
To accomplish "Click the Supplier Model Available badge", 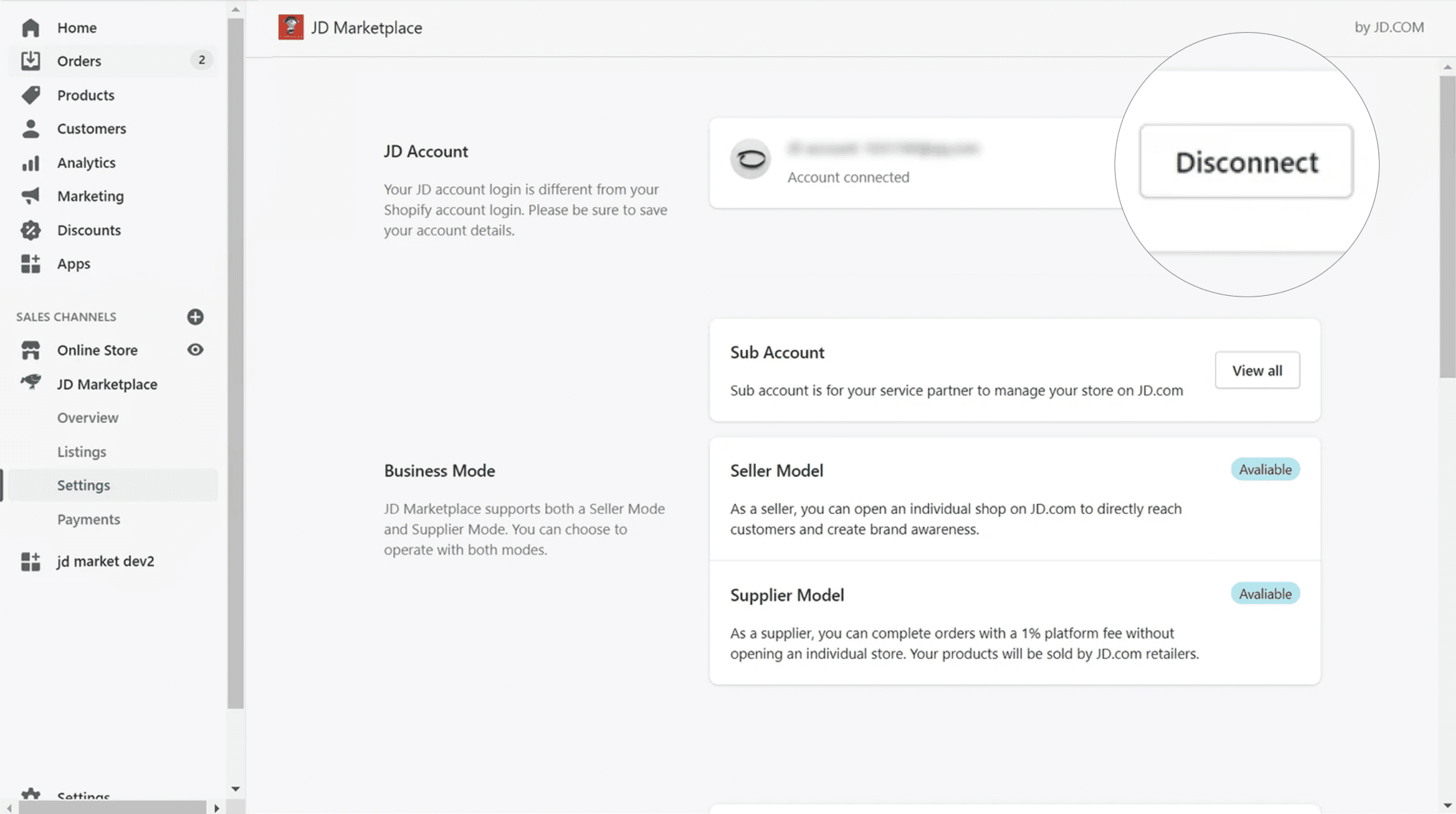I will click(1265, 594).
